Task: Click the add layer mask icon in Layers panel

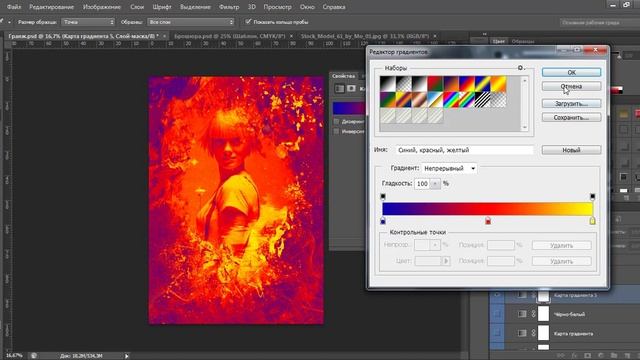Action: pyautogui.click(x=587, y=356)
